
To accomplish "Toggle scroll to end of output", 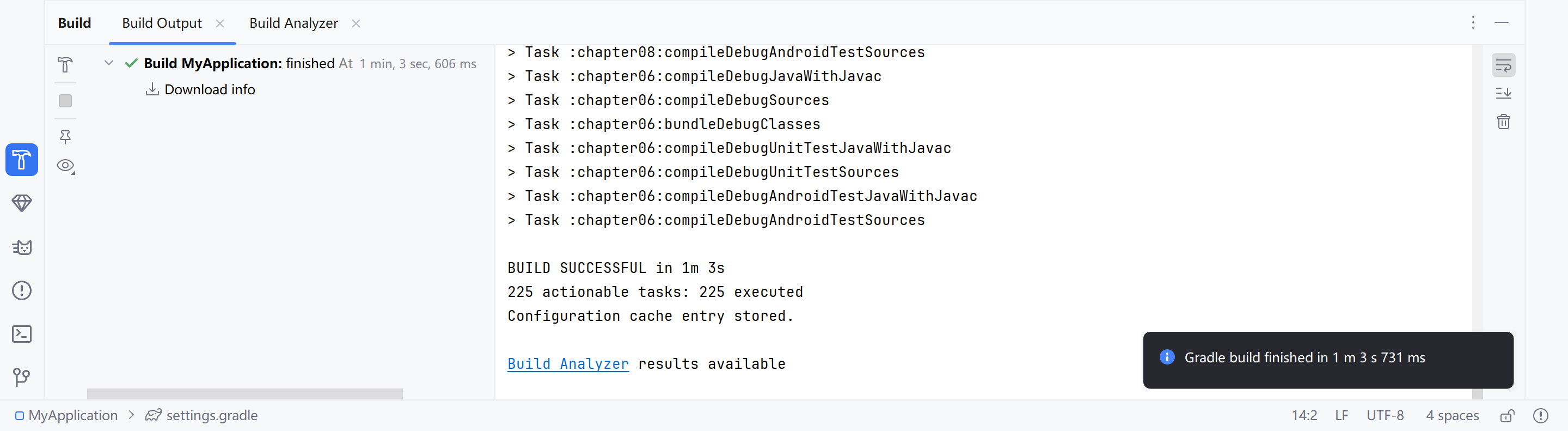I will pyautogui.click(x=1503, y=93).
